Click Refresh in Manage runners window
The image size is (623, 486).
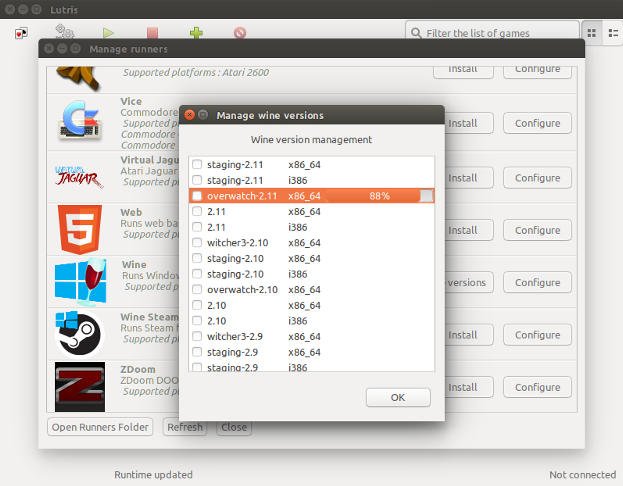tap(185, 427)
